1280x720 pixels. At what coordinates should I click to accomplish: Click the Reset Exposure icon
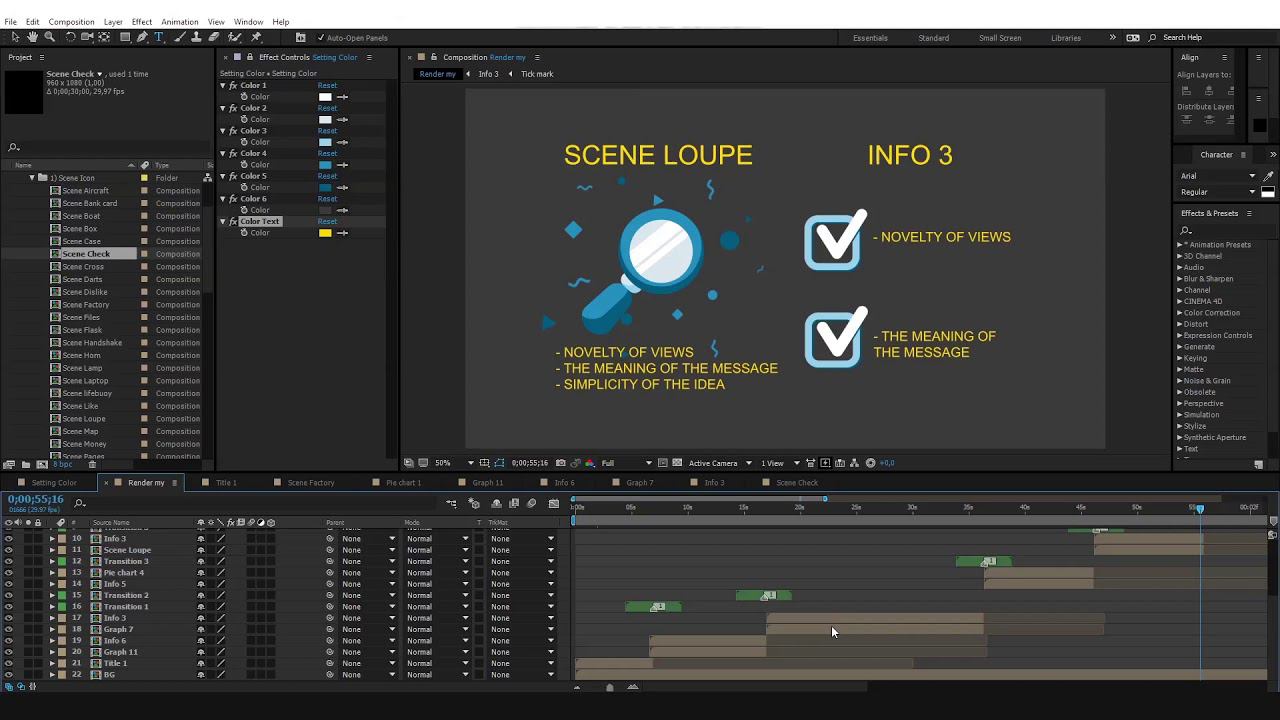tap(870, 463)
